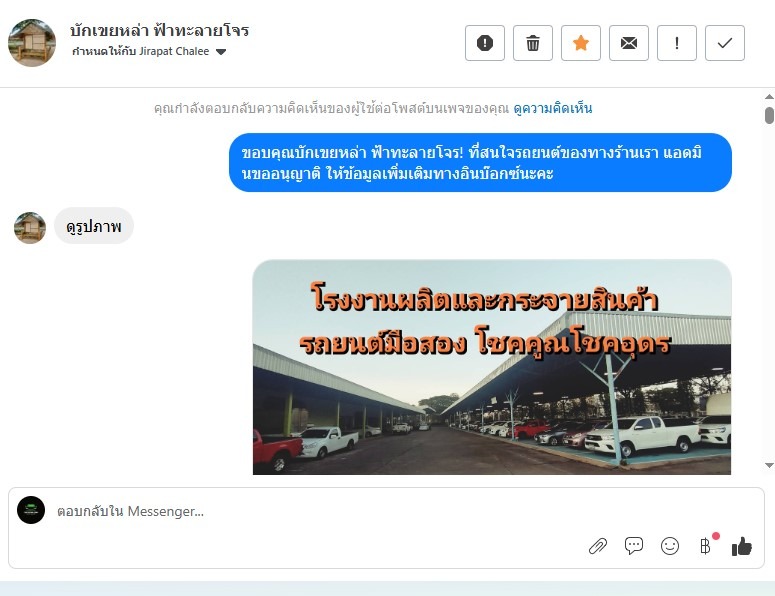Click the Baht payment icon
775x596 pixels.
(705, 546)
